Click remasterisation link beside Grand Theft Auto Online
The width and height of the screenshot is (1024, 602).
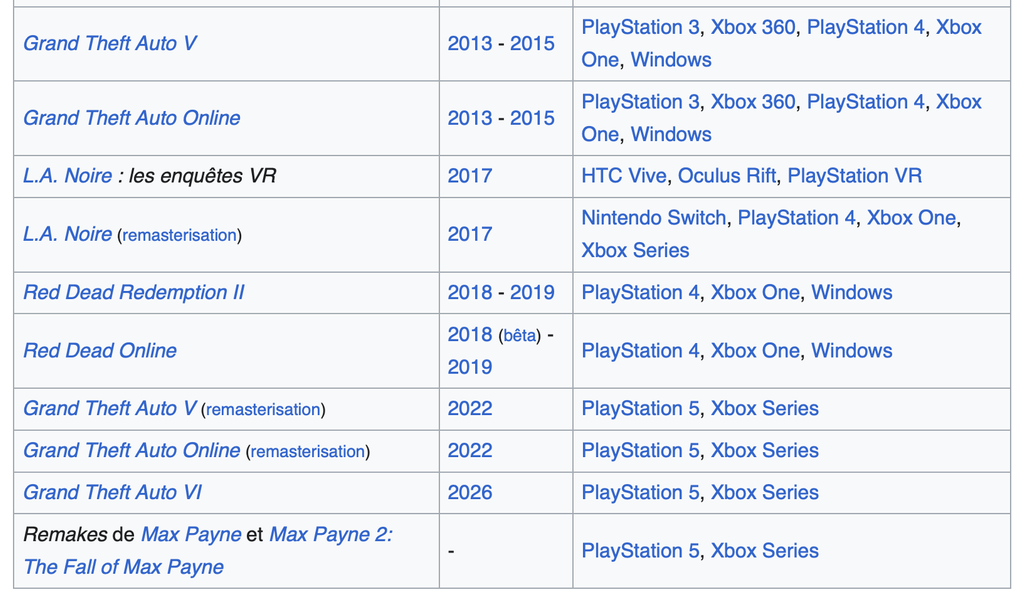[x=308, y=451]
